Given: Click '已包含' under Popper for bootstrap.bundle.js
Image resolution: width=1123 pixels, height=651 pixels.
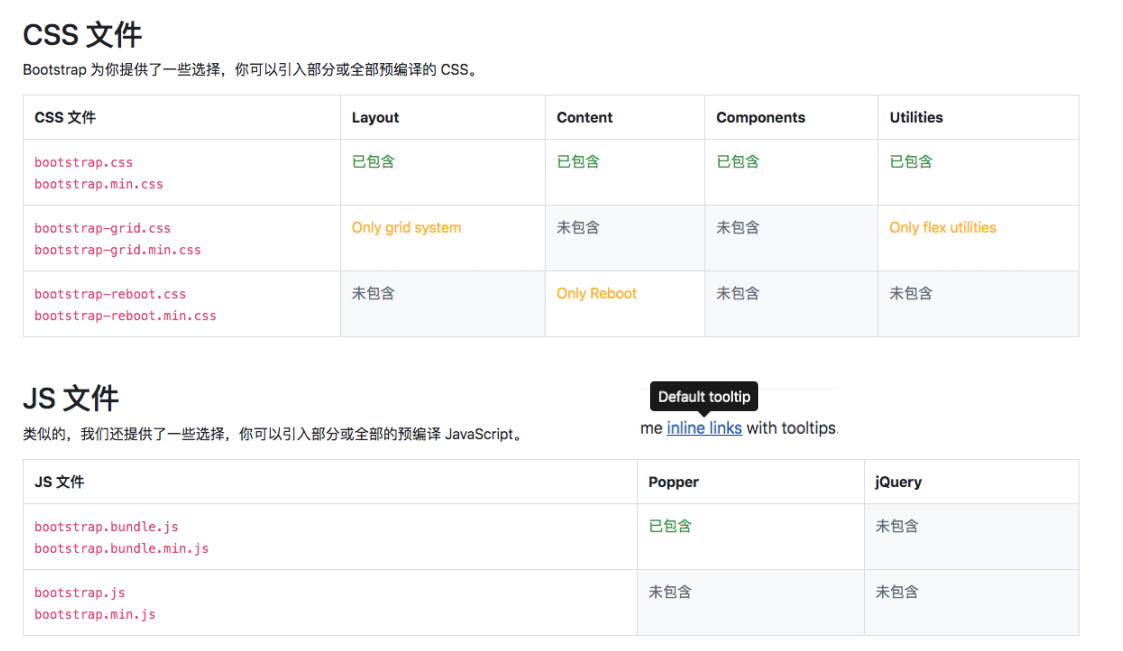Looking at the screenshot, I should 670,526.
